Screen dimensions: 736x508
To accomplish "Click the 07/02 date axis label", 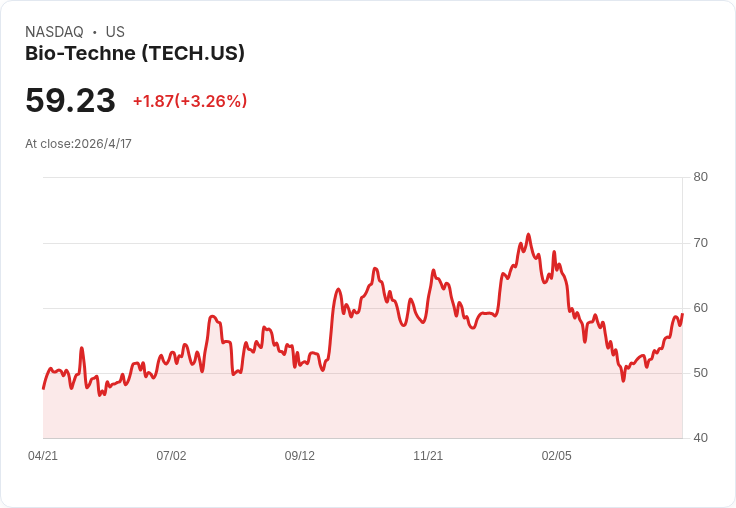I will click(171, 456).
